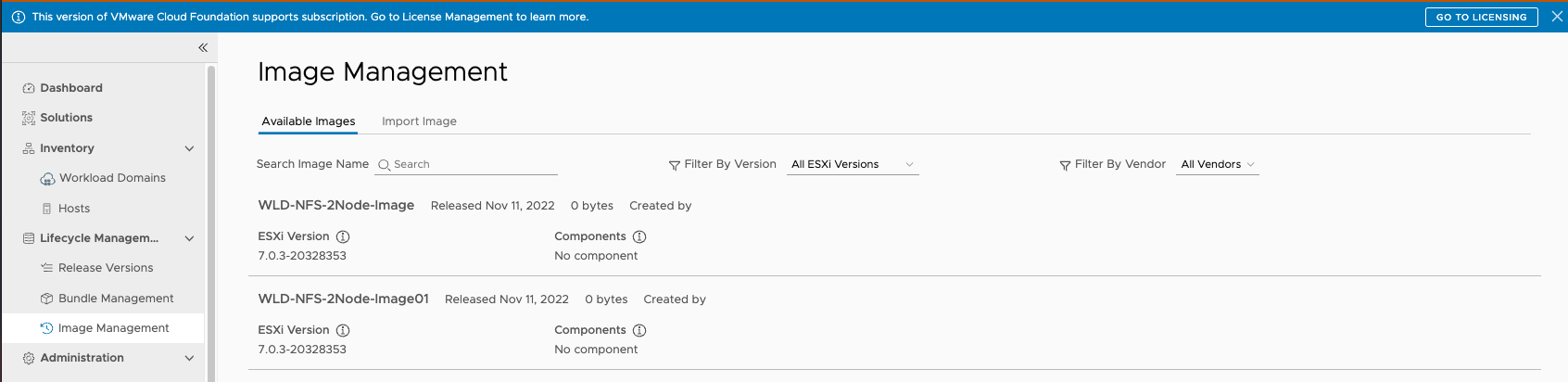Show Components info for WLD-NFS-2Node-Image

pos(639,236)
